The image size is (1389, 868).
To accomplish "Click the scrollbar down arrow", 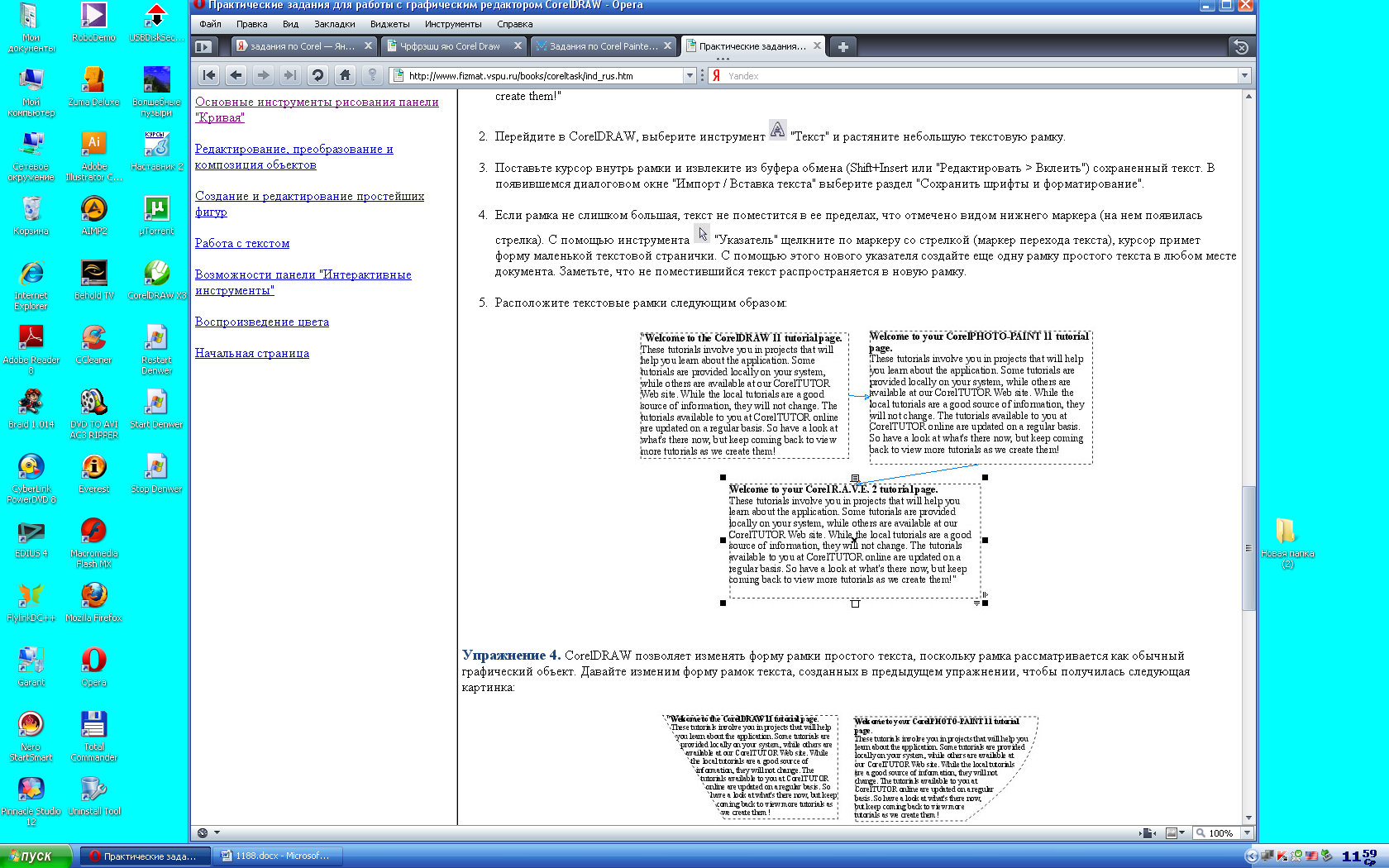I will tap(1248, 818).
